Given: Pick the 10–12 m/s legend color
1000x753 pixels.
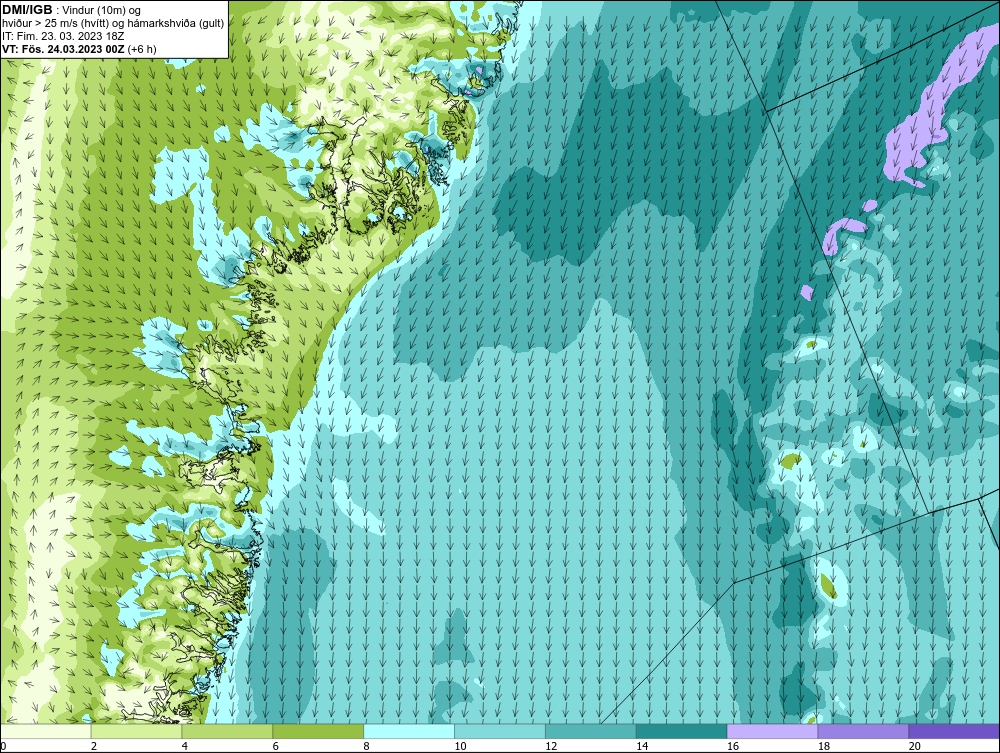Looking at the screenshot, I should (500, 731).
